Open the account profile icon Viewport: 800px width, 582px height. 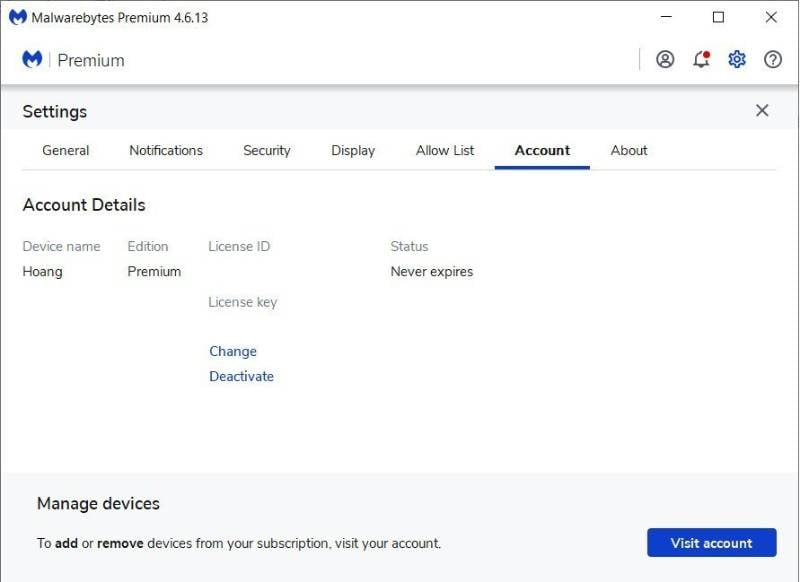tap(665, 60)
